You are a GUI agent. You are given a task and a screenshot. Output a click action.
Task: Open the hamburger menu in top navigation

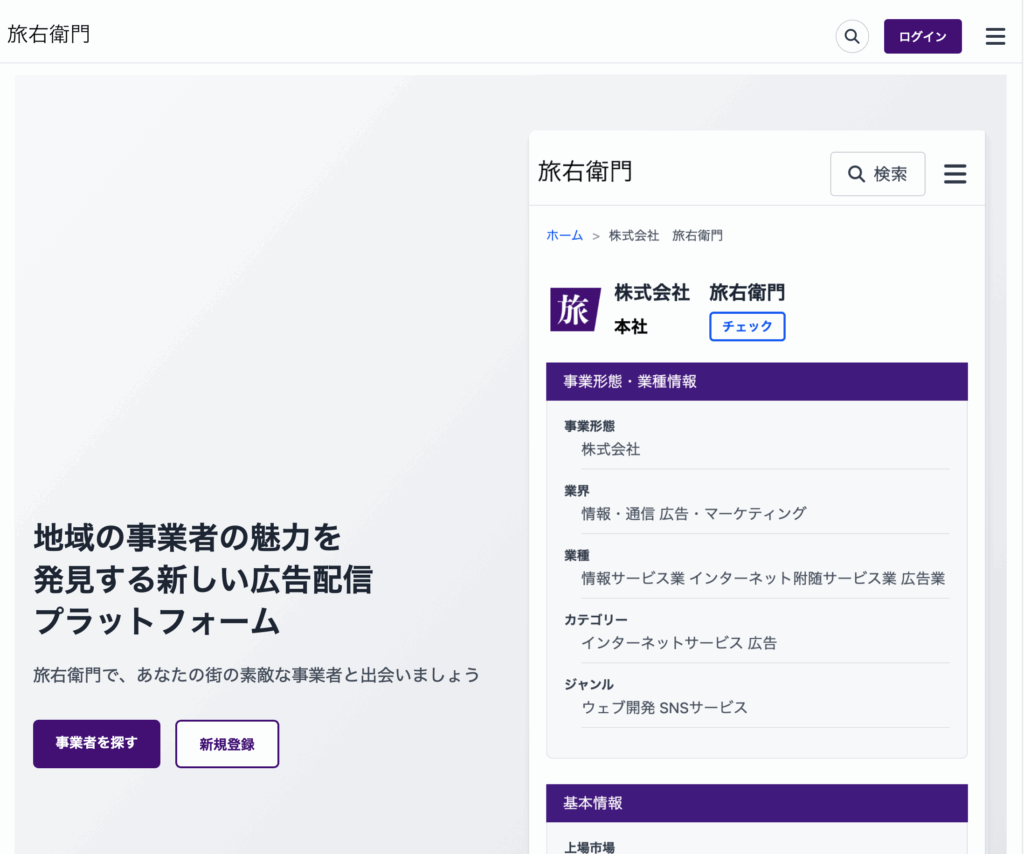(x=995, y=37)
